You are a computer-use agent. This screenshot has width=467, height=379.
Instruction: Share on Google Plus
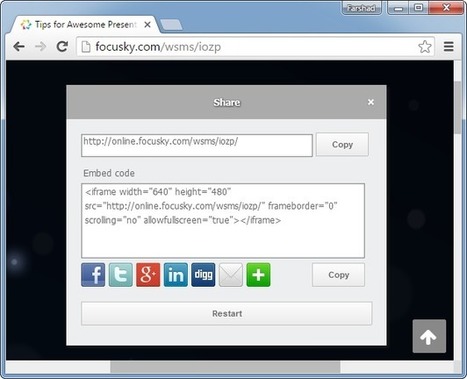(148, 275)
